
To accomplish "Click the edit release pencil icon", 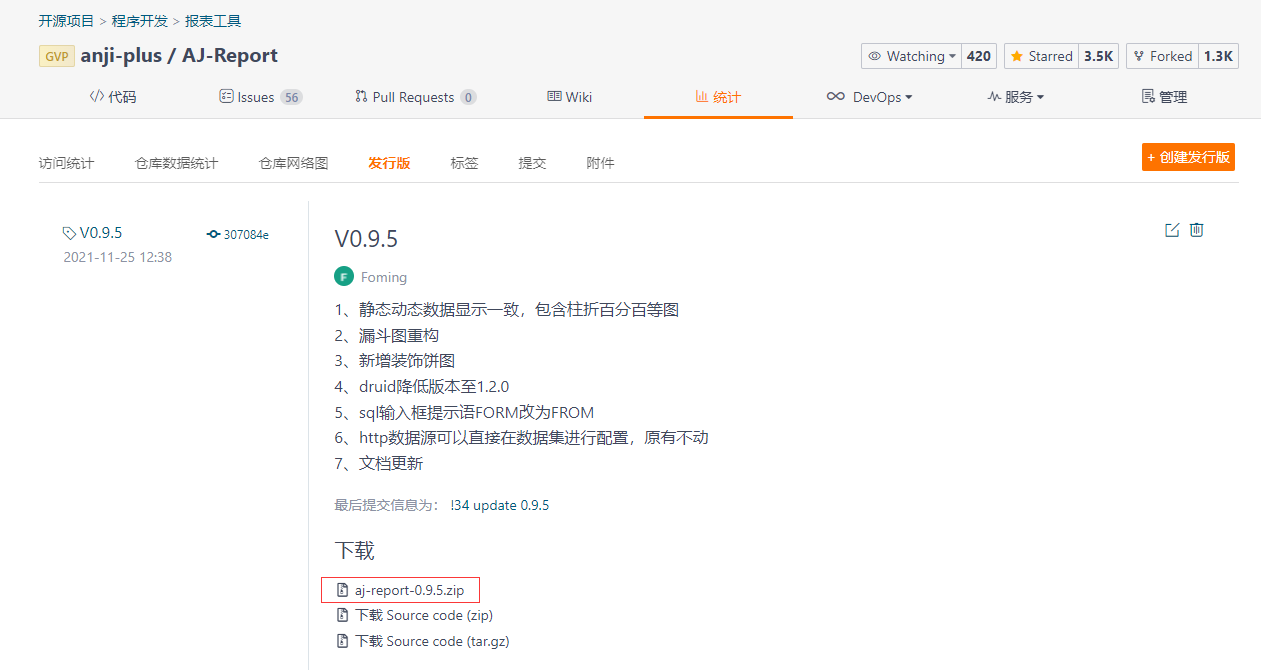I will (1172, 230).
